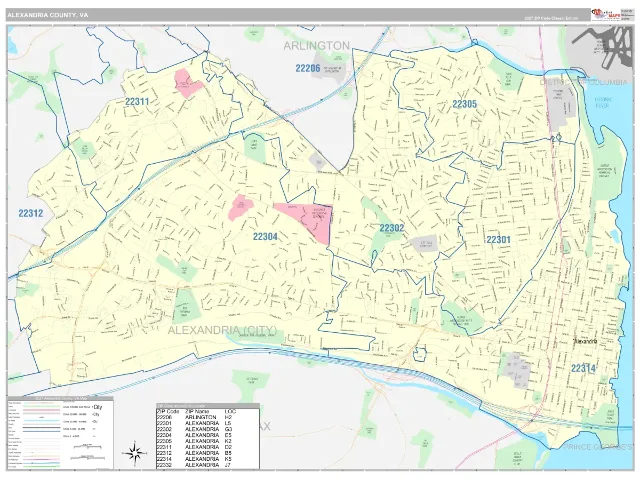Select the 22305 ALEXANDRIA K2 table row
The image size is (640, 480).
208,441
